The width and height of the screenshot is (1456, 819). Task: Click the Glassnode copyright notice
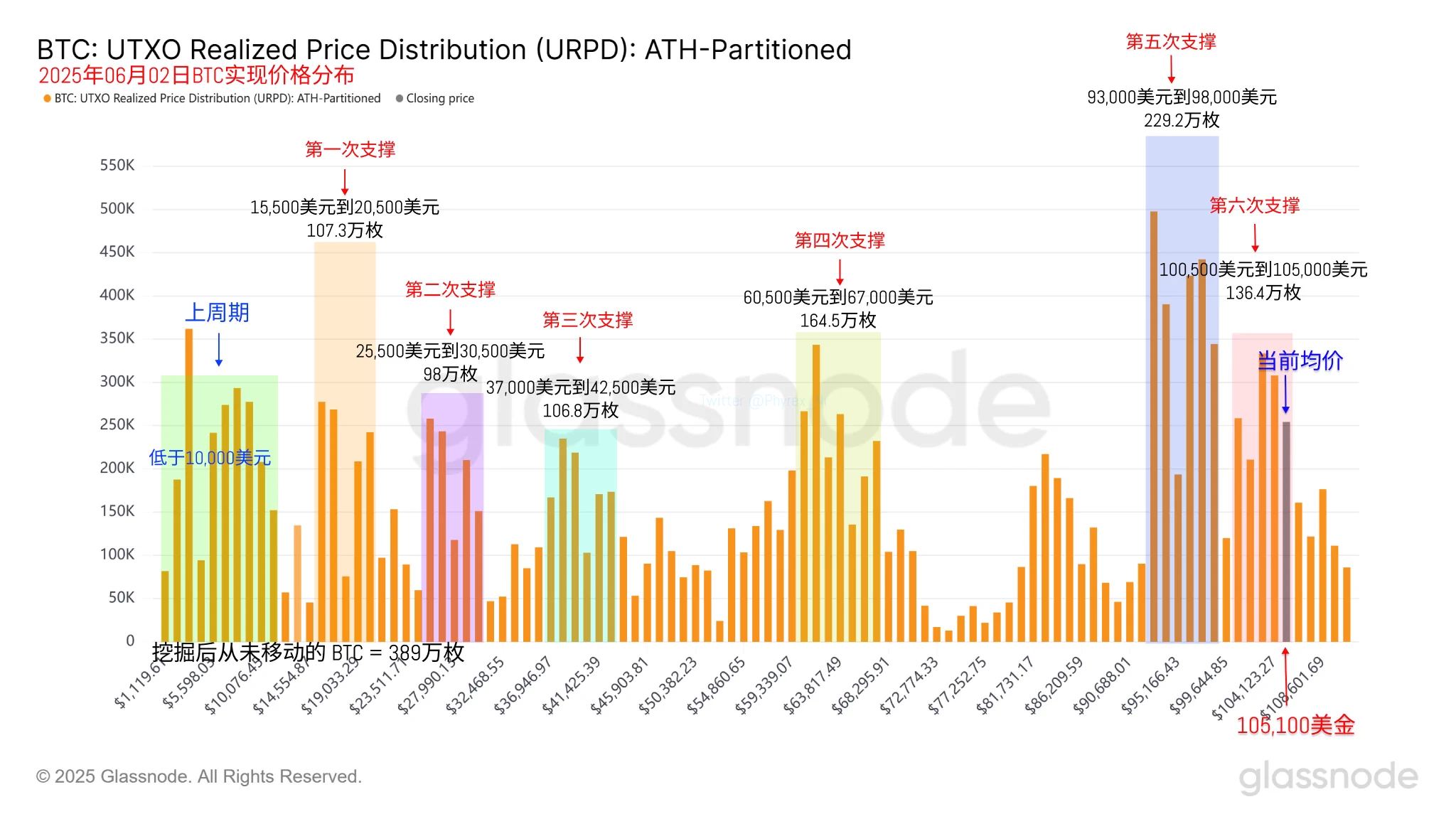(x=199, y=776)
